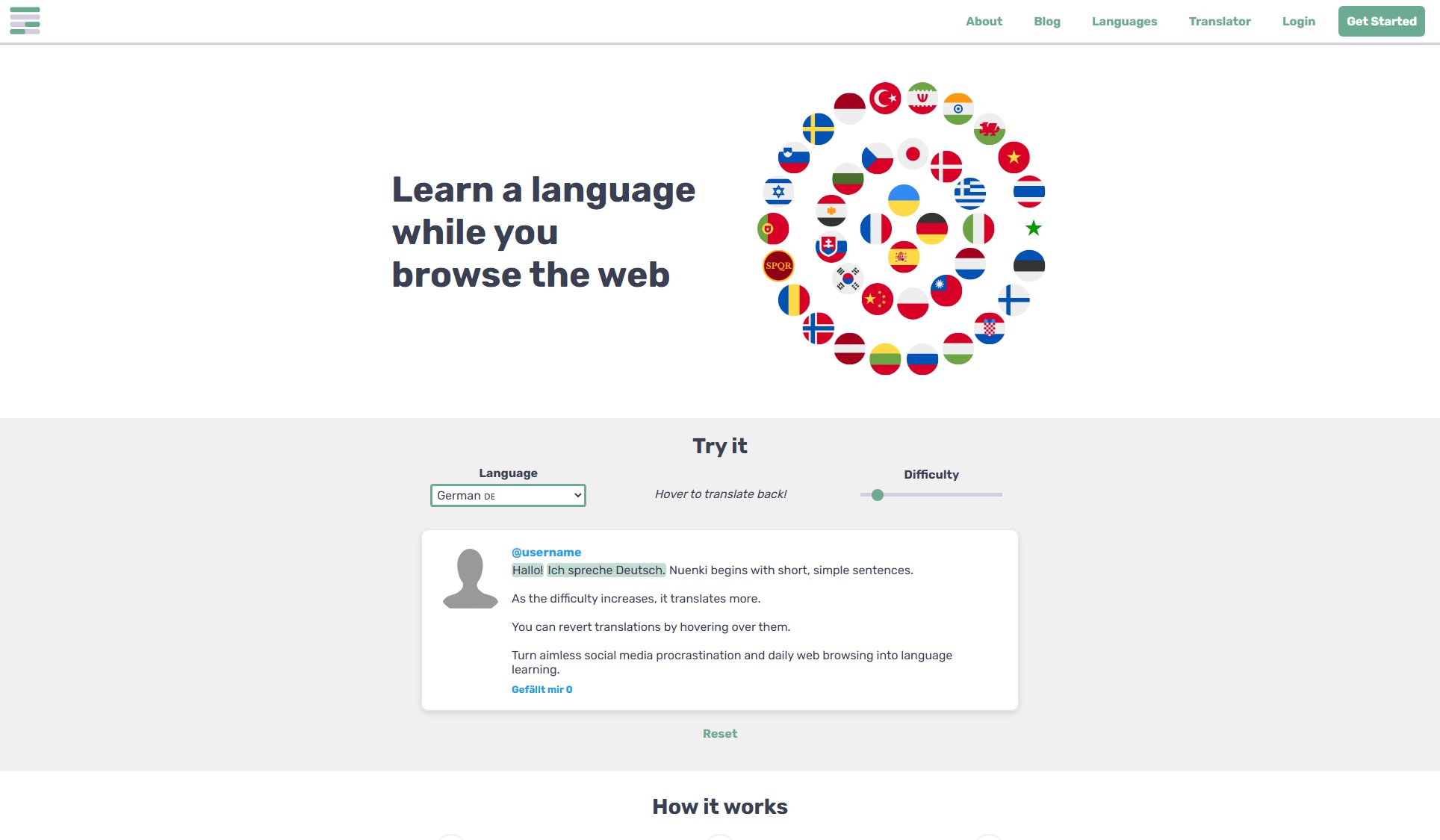Click the Swedish flag icon
Screen dimensions: 1440x840
(x=818, y=129)
